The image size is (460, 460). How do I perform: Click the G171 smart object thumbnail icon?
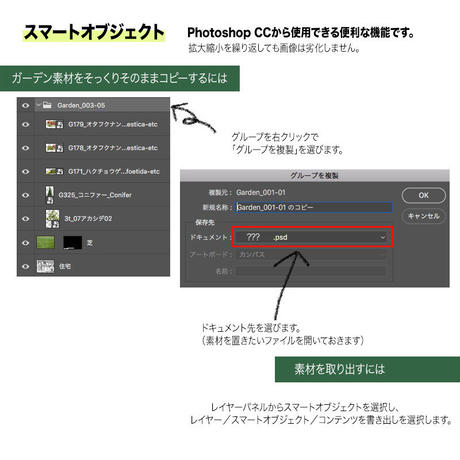point(54,171)
